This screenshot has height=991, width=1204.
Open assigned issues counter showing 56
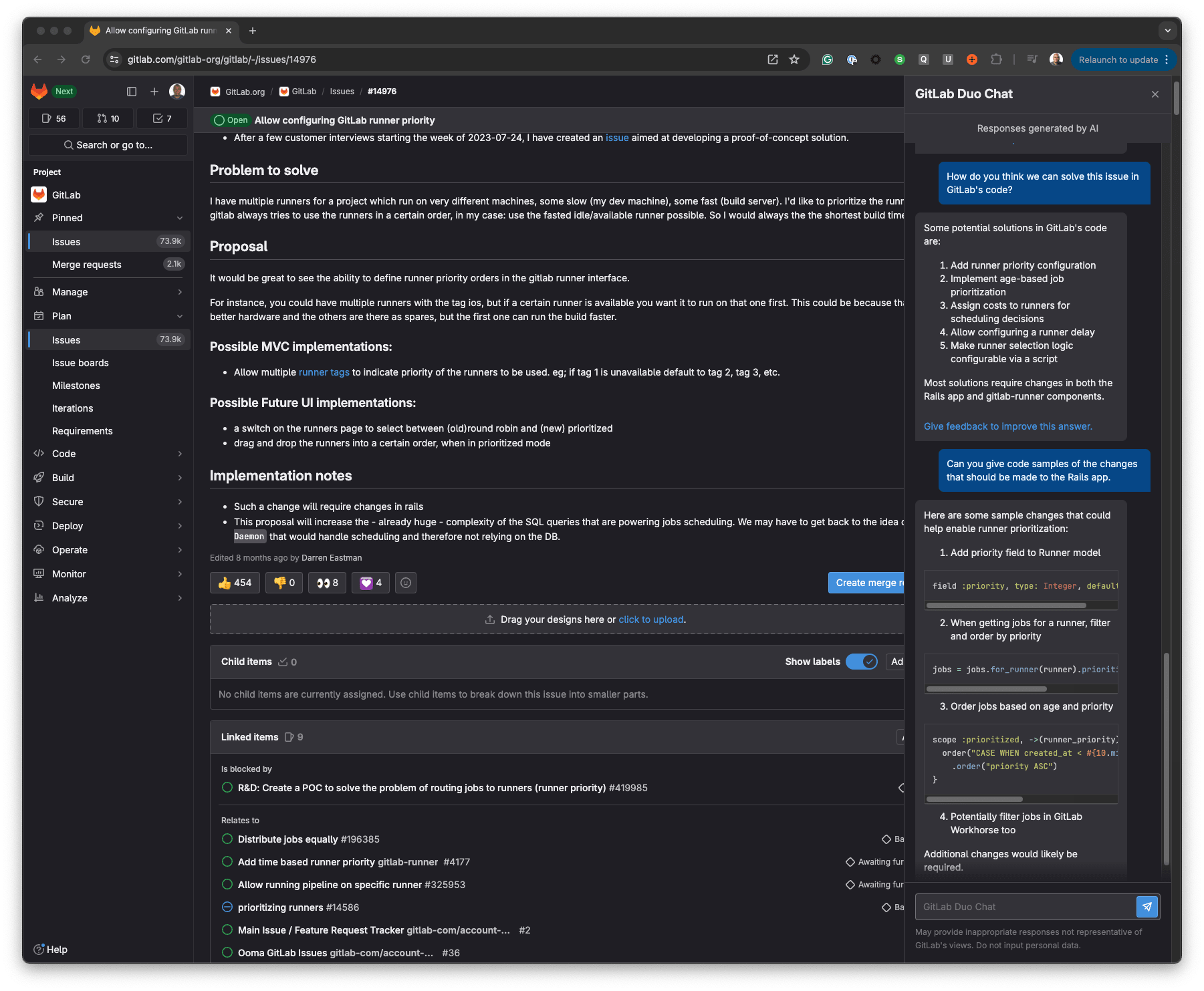point(53,118)
